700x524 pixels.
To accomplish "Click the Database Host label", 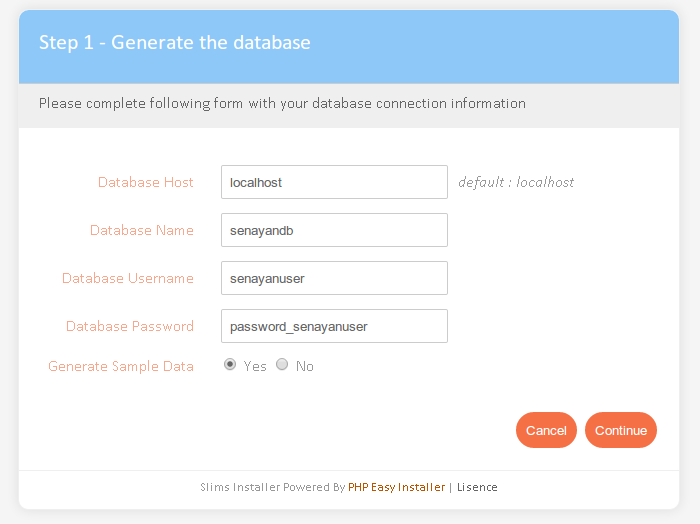I will pos(146,182).
